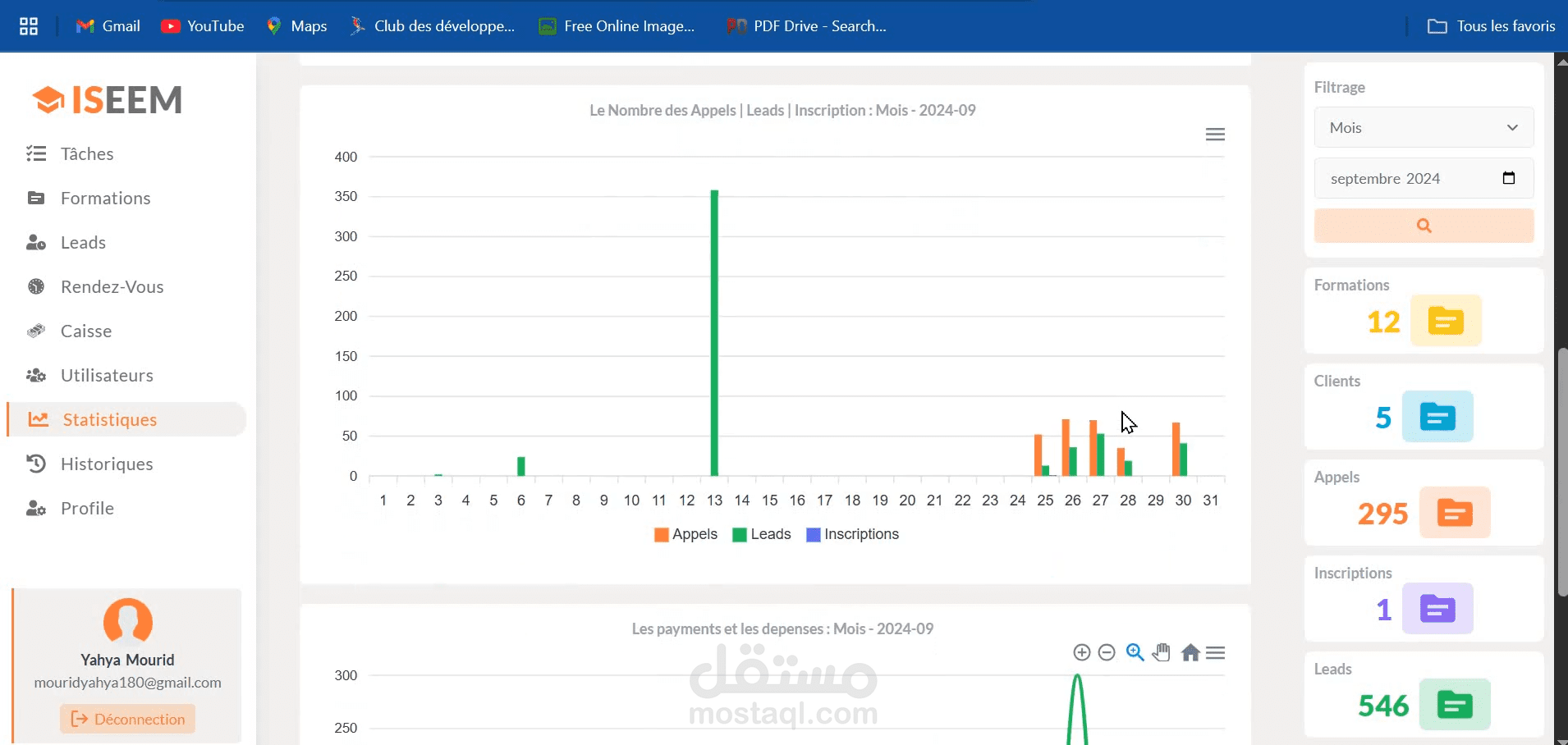The width and height of the screenshot is (1568, 745).
Task: Click the Historiques clock icon
Action: pyautogui.click(x=36, y=464)
